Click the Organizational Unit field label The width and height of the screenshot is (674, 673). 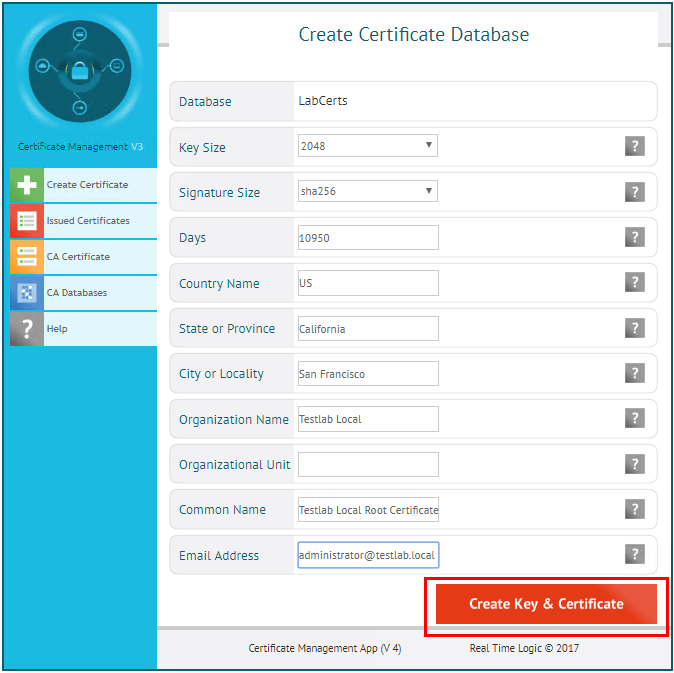coord(235,465)
